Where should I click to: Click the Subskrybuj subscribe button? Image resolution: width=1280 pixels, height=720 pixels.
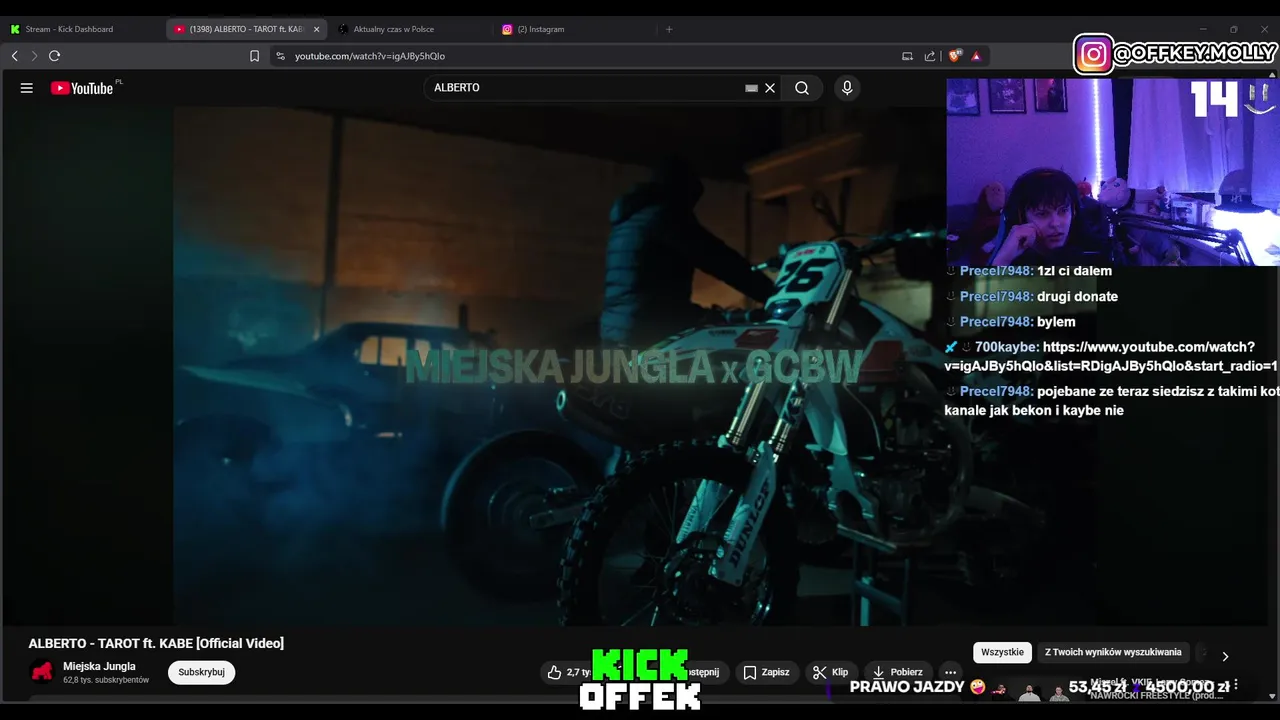coord(201,672)
